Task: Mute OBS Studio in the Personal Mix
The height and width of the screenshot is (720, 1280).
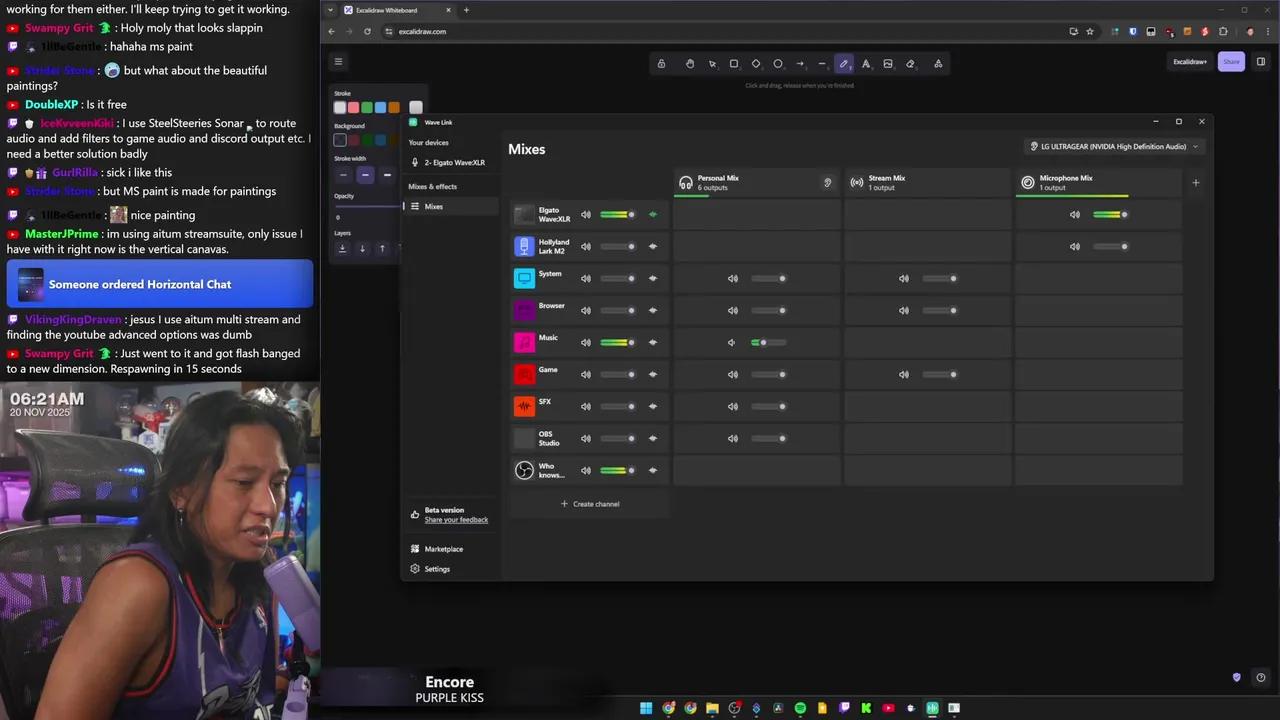Action: click(733, 438)
